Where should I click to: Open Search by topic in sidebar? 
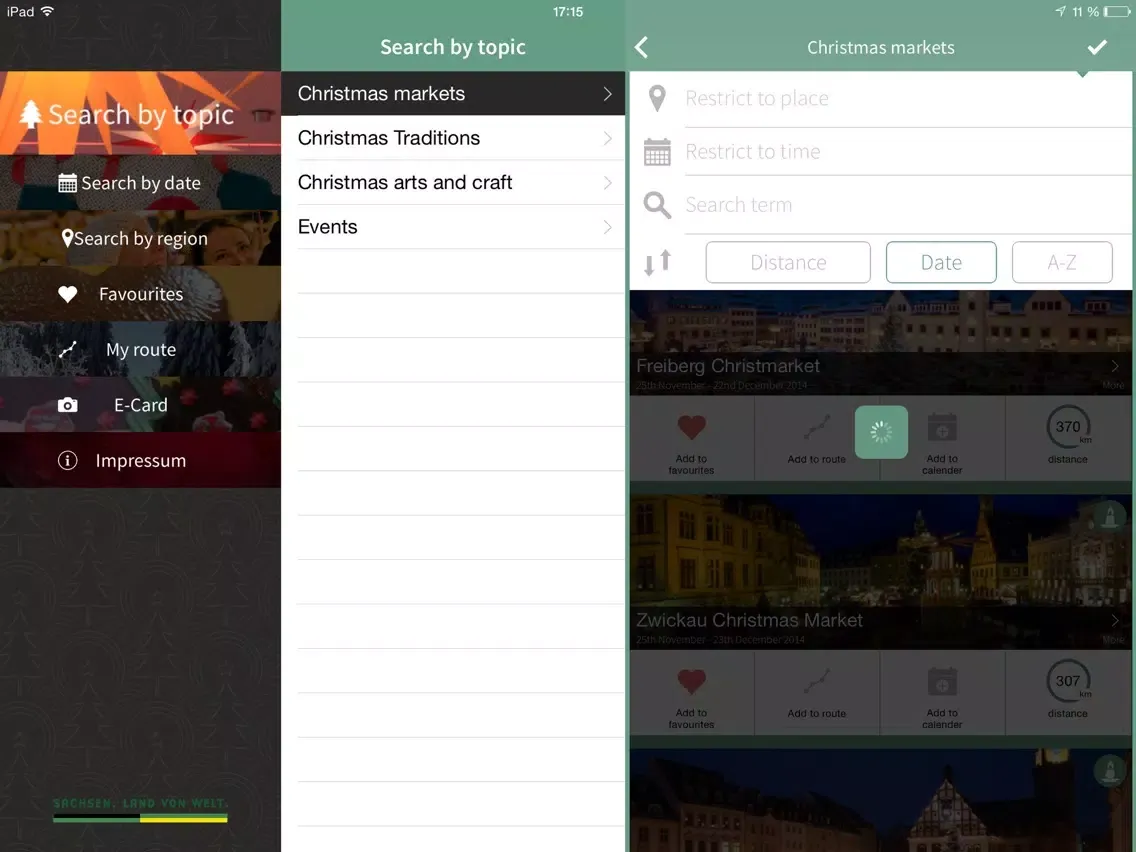(x=141, y=113)
